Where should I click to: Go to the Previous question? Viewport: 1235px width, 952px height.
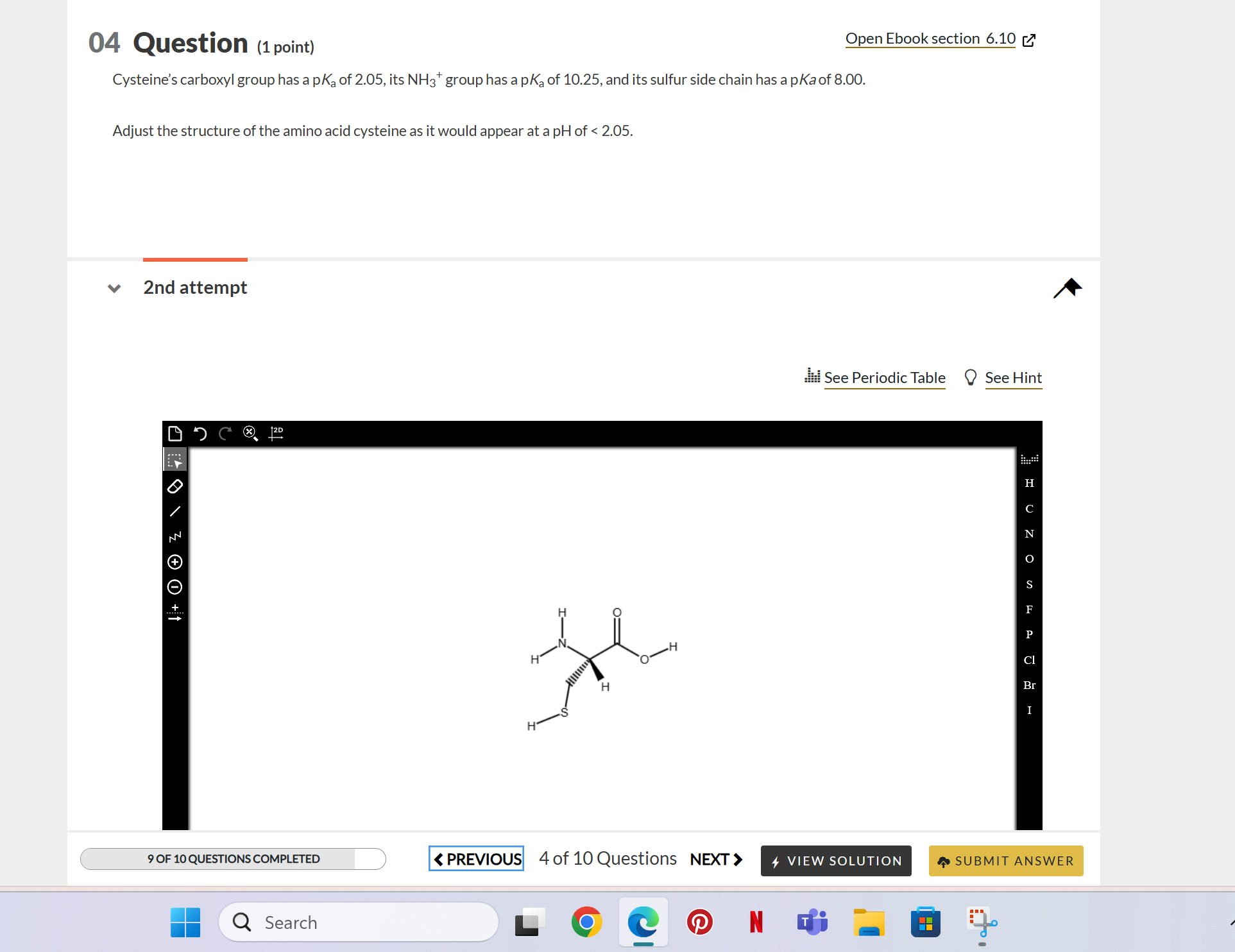tap(475, 858)
